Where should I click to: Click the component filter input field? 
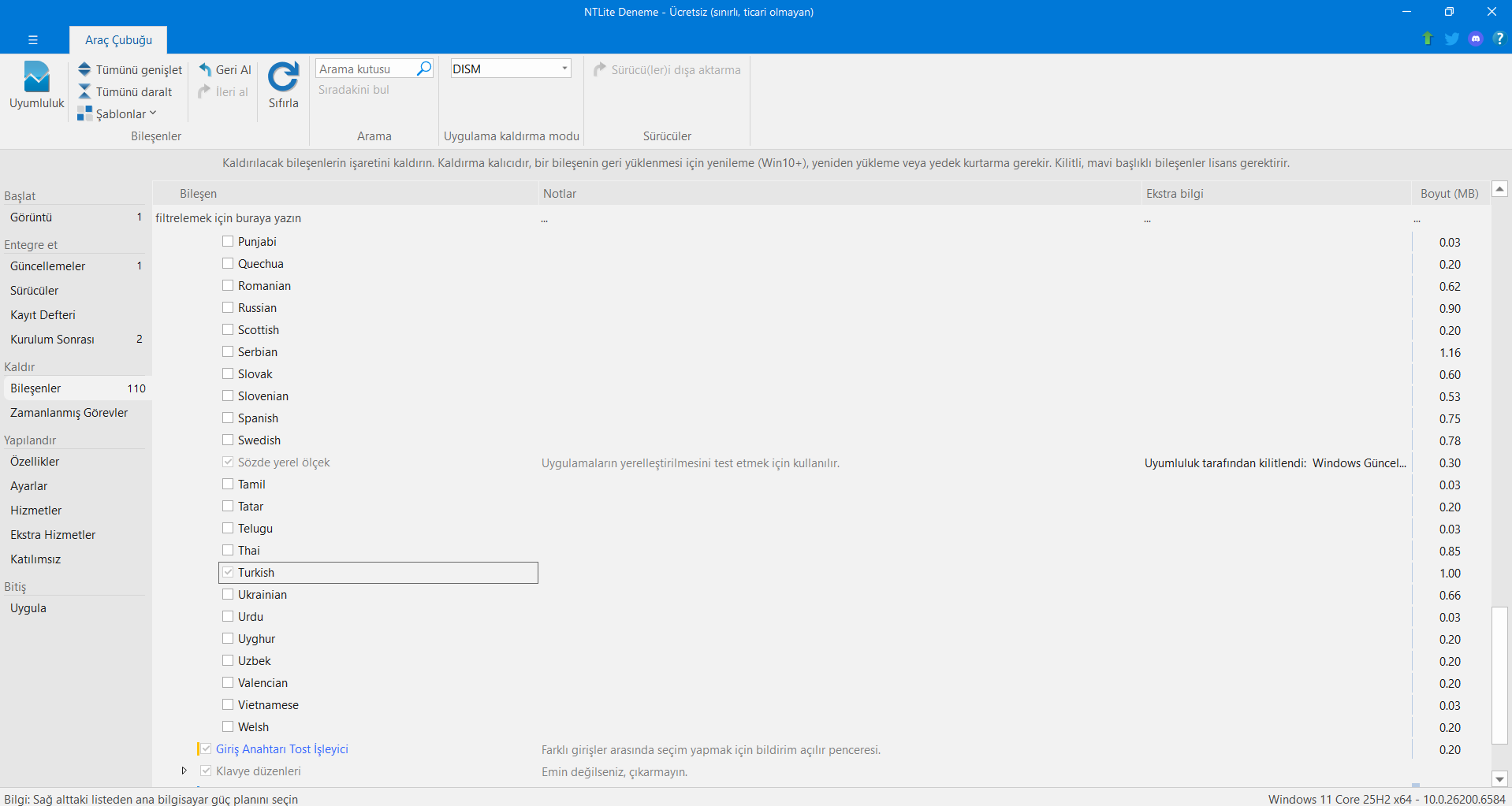point(345,218)
